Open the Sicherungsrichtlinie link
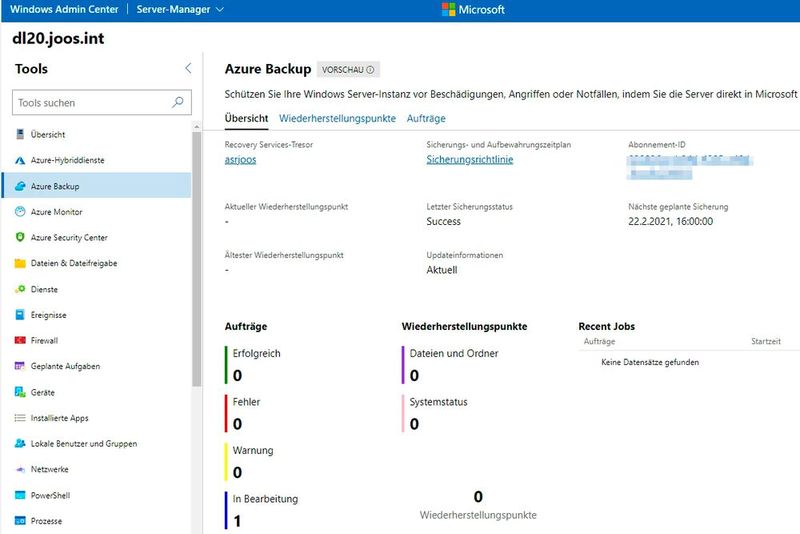Image resolution: width=800 pixels, height=534 pixels. 470,160
